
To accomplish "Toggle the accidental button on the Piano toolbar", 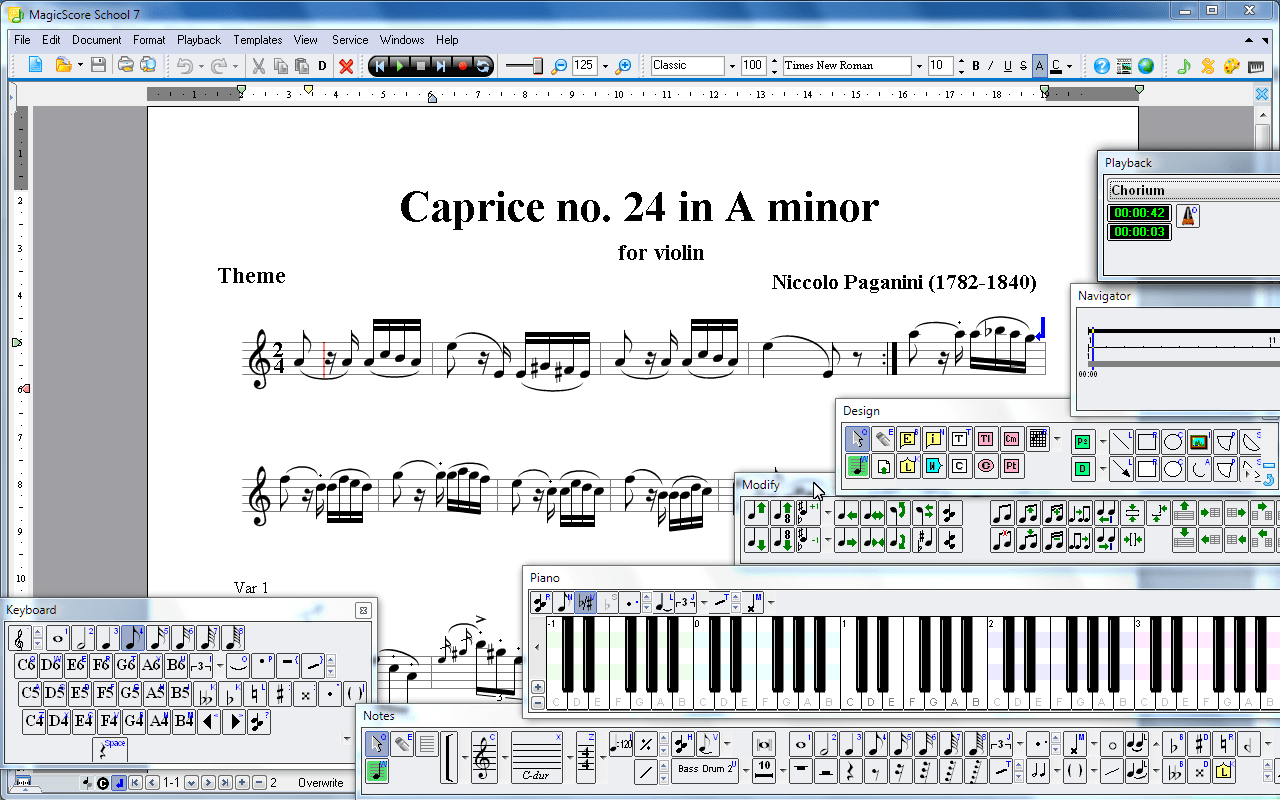I will (x=584, y=602).
